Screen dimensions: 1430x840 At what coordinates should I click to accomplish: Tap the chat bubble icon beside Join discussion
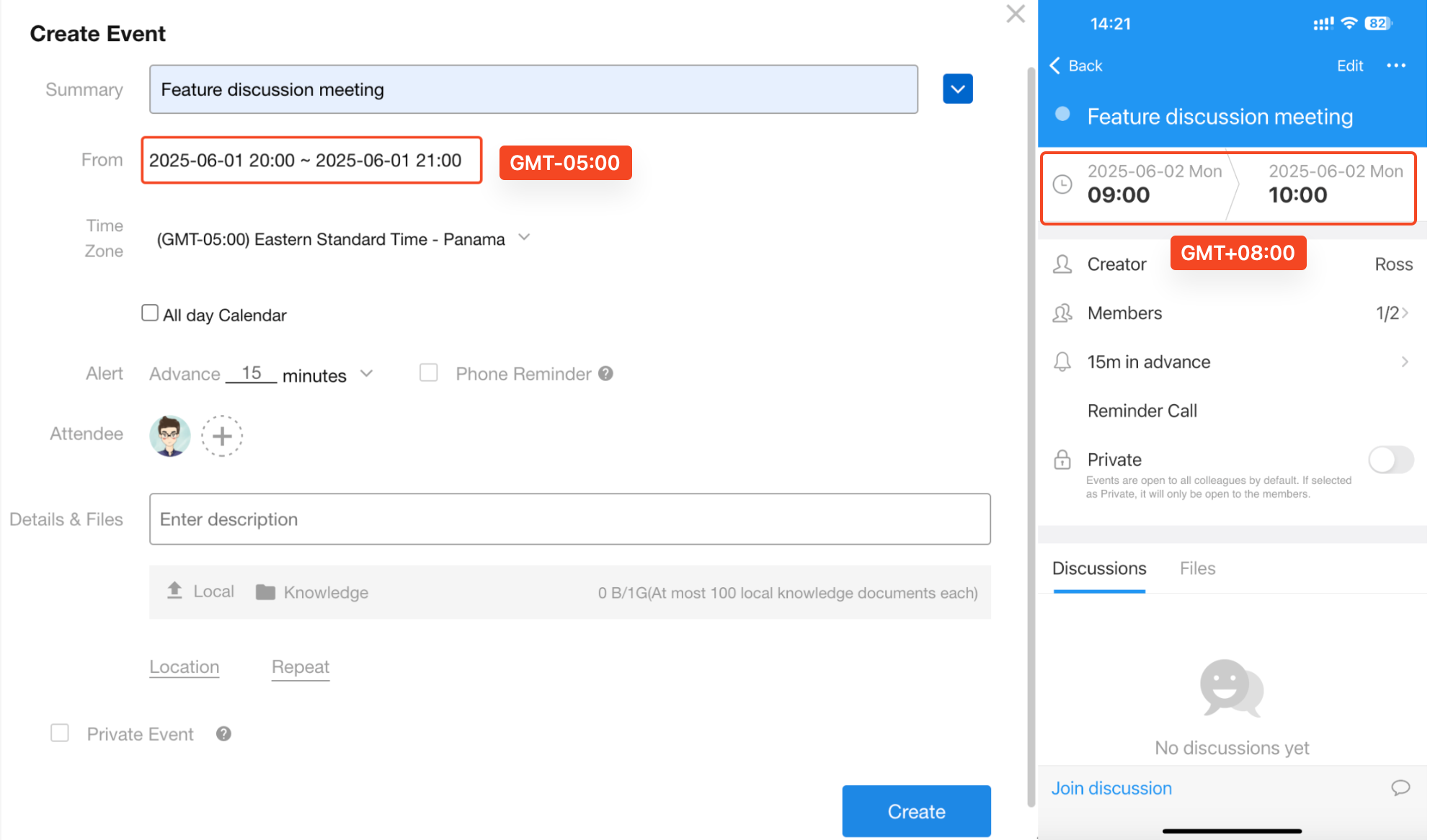[x=1400, y=787]
